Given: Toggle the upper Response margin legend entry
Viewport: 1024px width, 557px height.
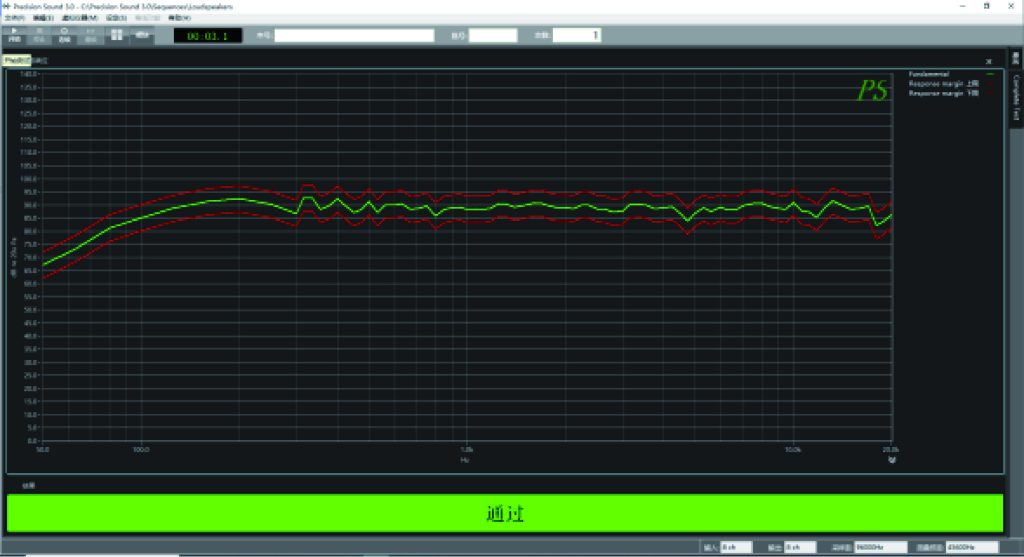Looking at the screenshot, I should click(951, 84).
